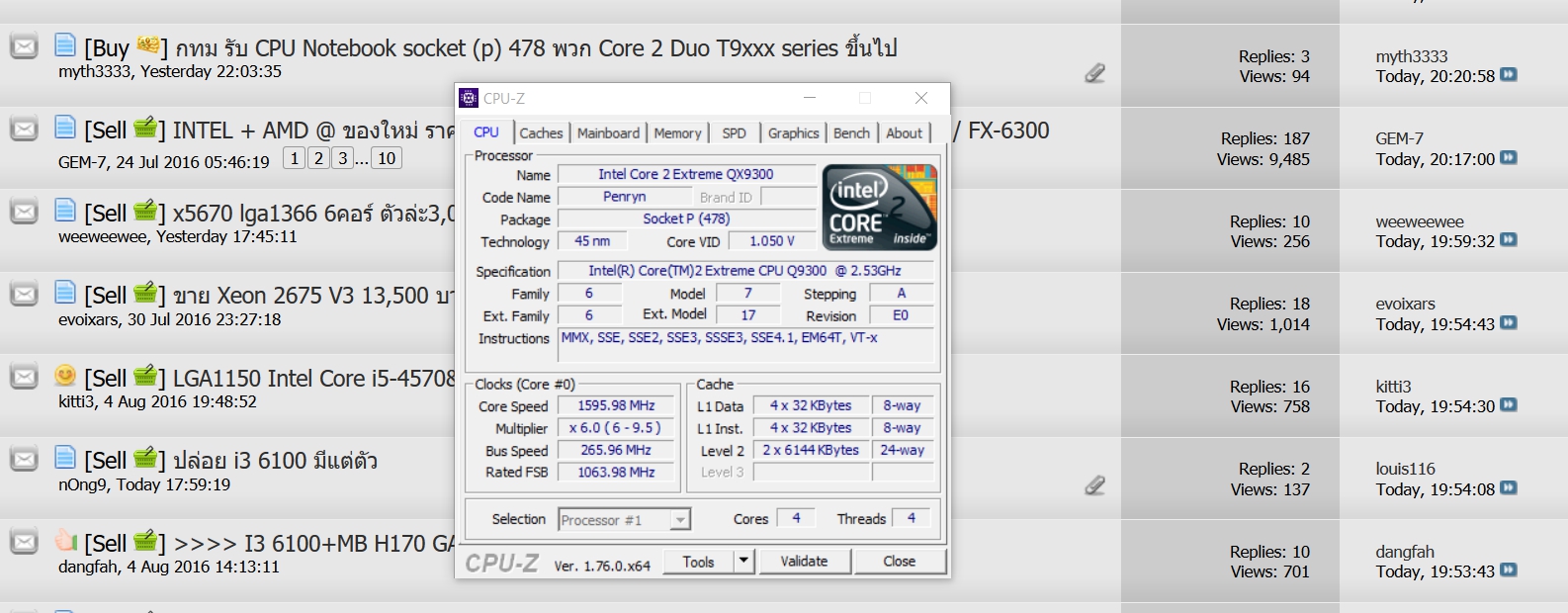Image resolution: width=1568 pixels, height=613 pixels.
Task: Jump to page 10 of INTEL + AMD thread
Action: pyautogui.click(x=387, y=158)
